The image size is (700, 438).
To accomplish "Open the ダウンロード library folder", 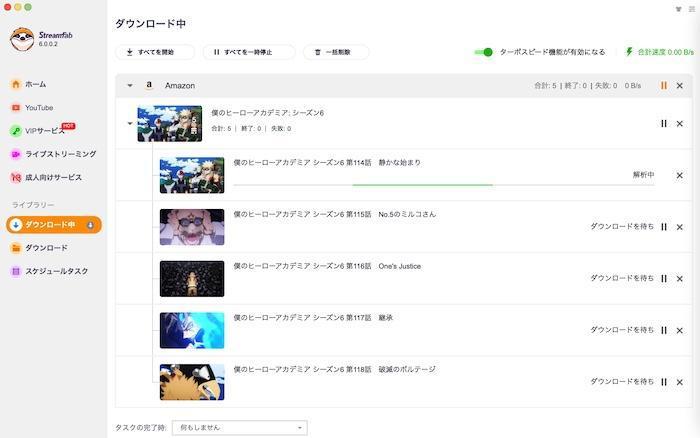I will pos(39,248).
